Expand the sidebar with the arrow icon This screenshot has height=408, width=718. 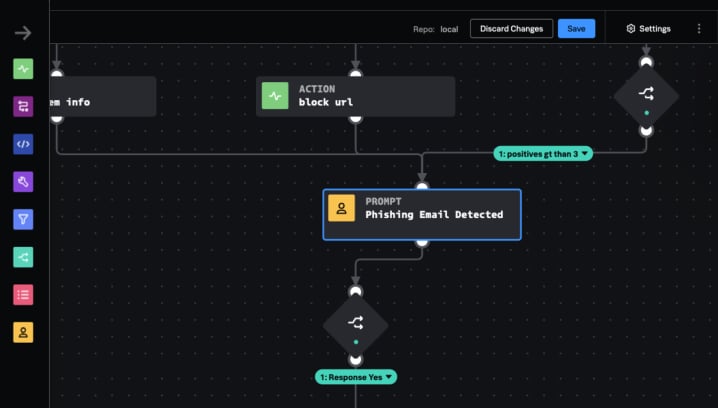[22, 33]
